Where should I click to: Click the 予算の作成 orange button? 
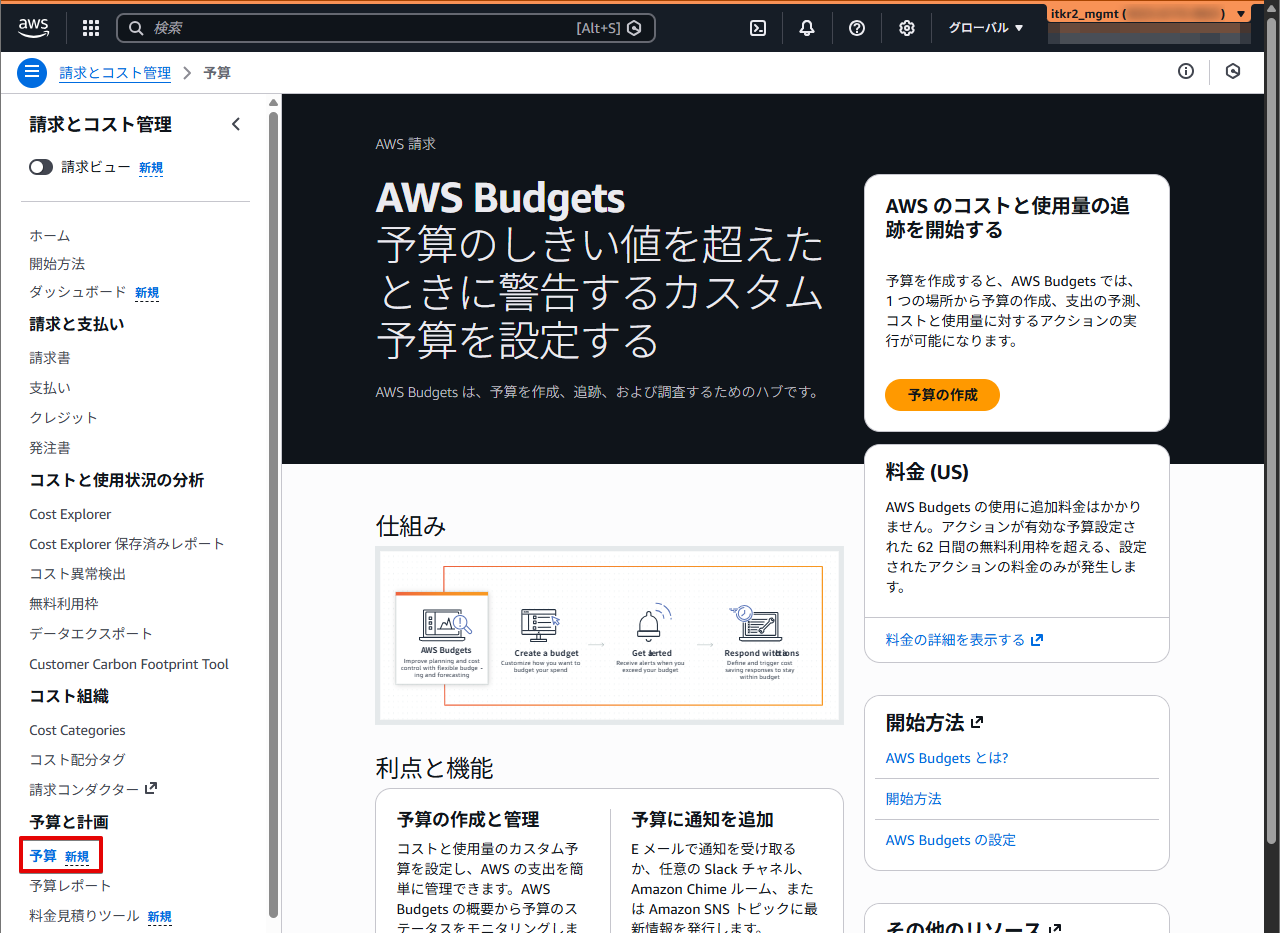click(x=942, y=395)
